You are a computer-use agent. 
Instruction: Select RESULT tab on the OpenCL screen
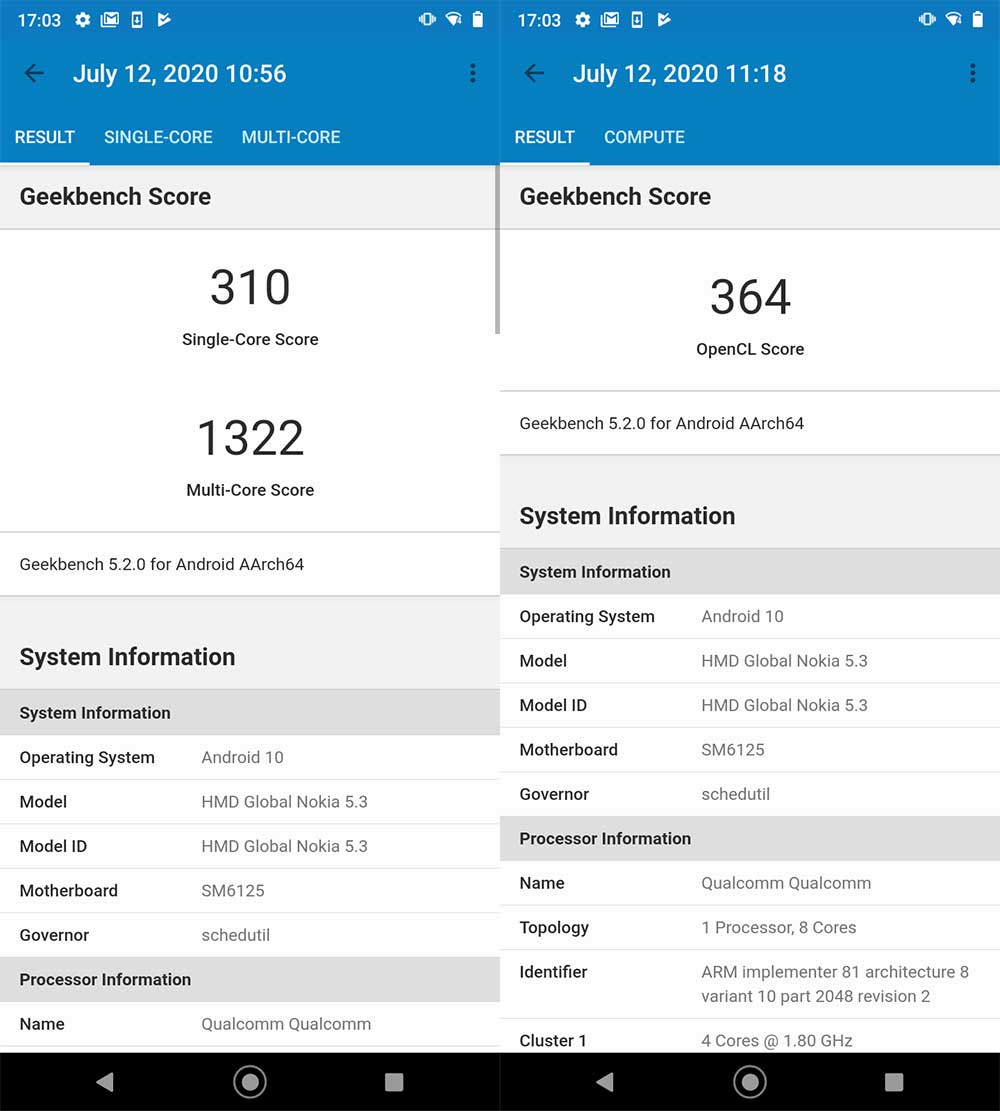click(544, 137)
